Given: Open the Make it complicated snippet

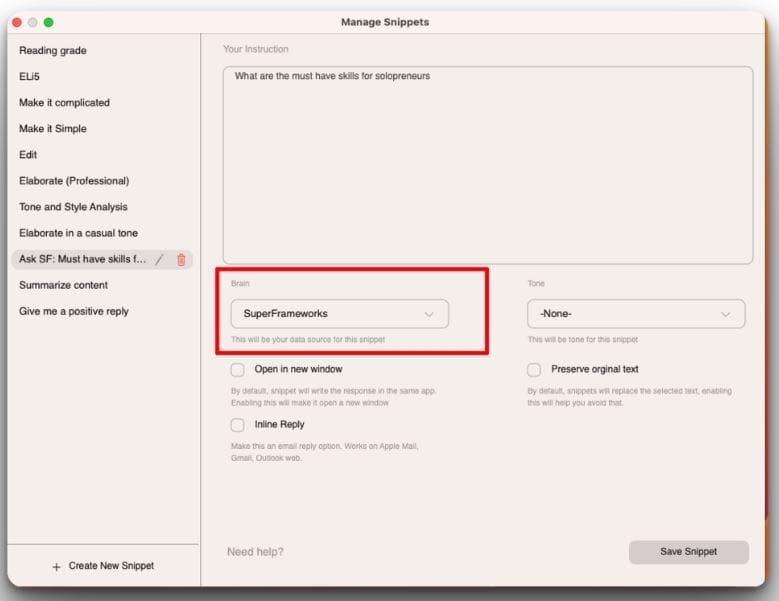Looking at the screenshot, I should coord(64,103).
